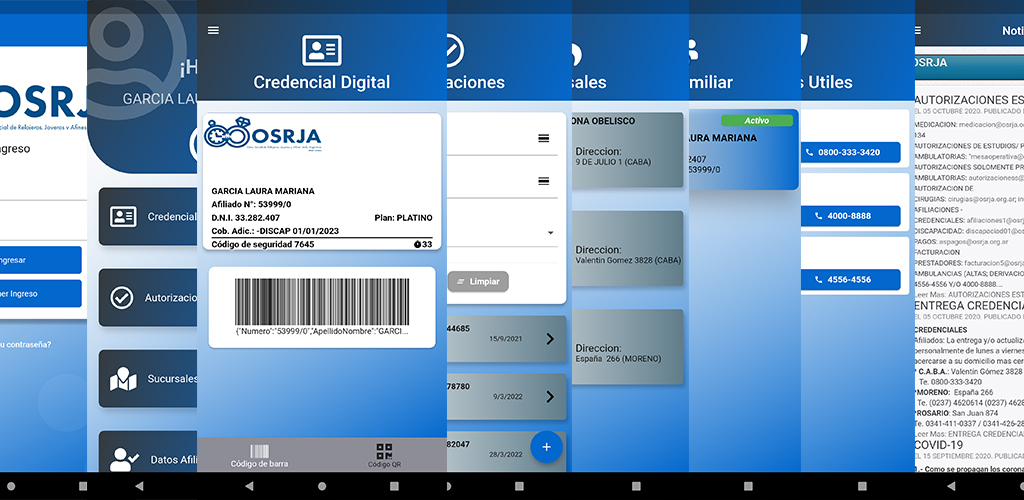Switch to the Código de barra tab

click(259, 456)
